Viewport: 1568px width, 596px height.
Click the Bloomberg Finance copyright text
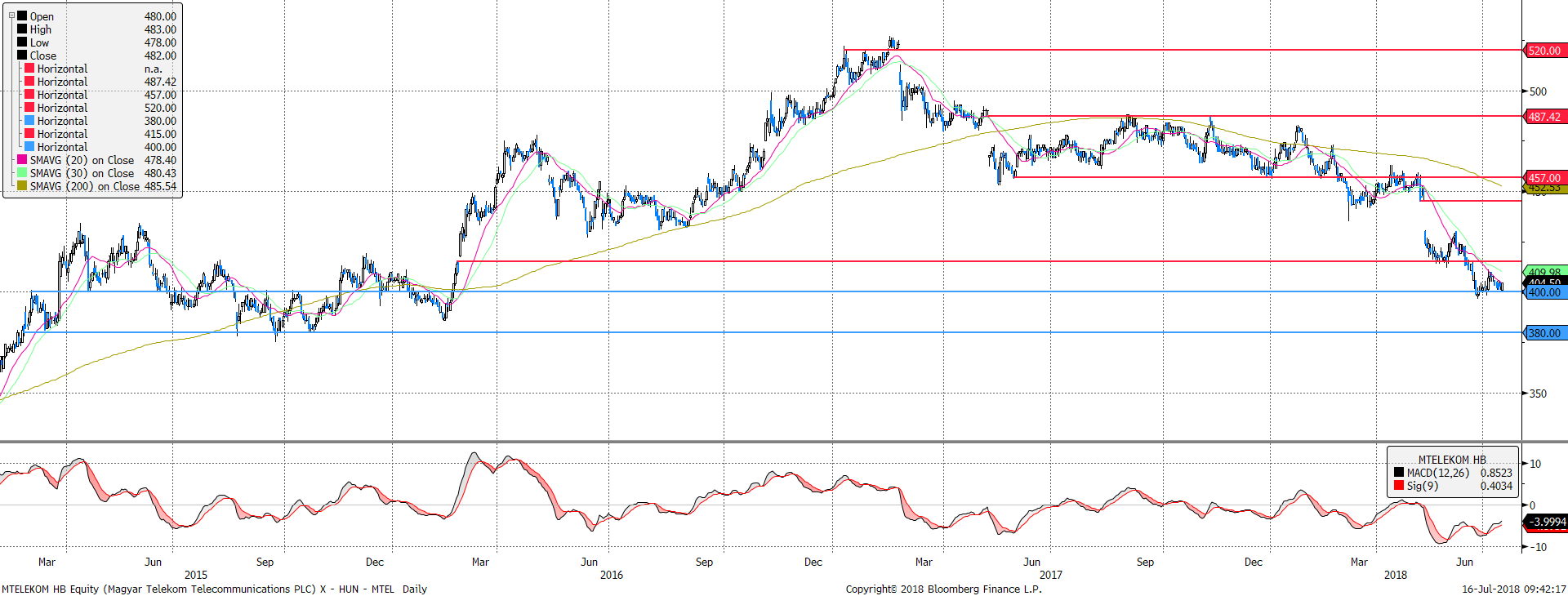[943, 589]
